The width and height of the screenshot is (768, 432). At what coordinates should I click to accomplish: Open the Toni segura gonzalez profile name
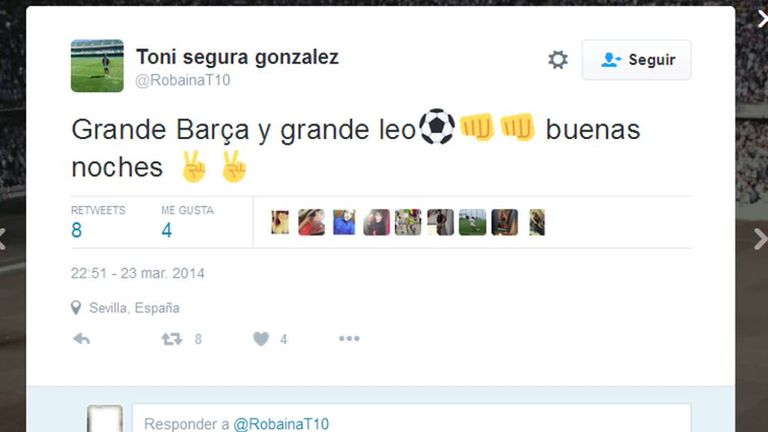237,57
